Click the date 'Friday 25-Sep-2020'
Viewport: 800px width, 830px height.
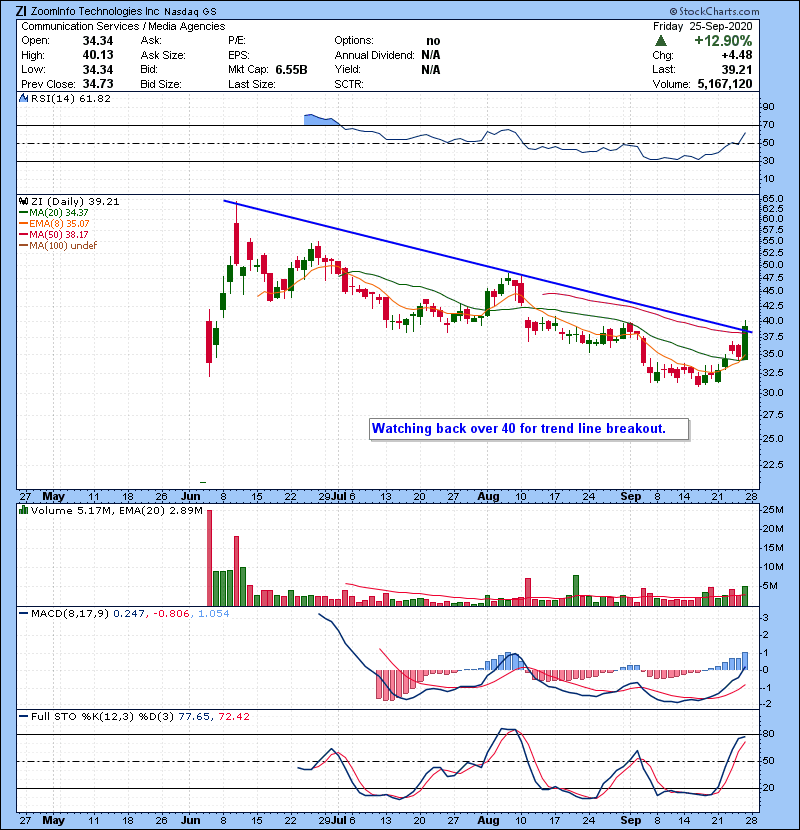[702, 26]
